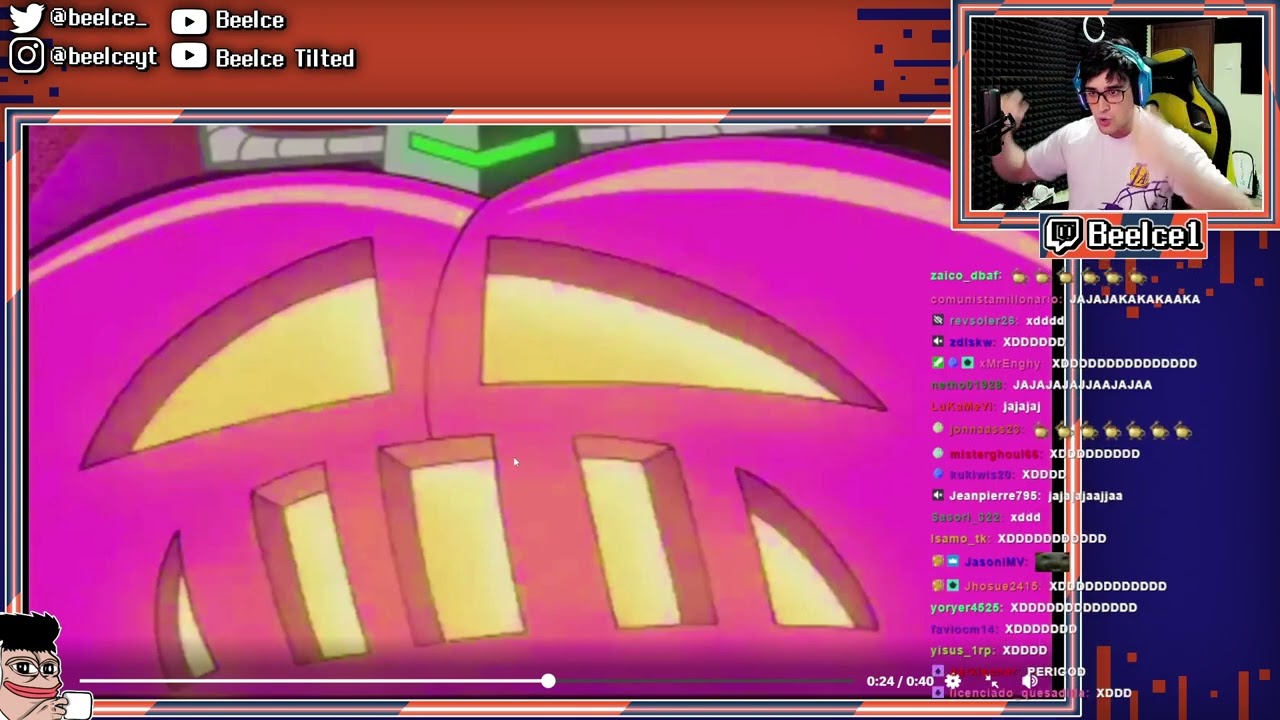Click username LuKaMeVi in chat
1280x720 pixels.
pyautogui.click(x=963, y=407)
